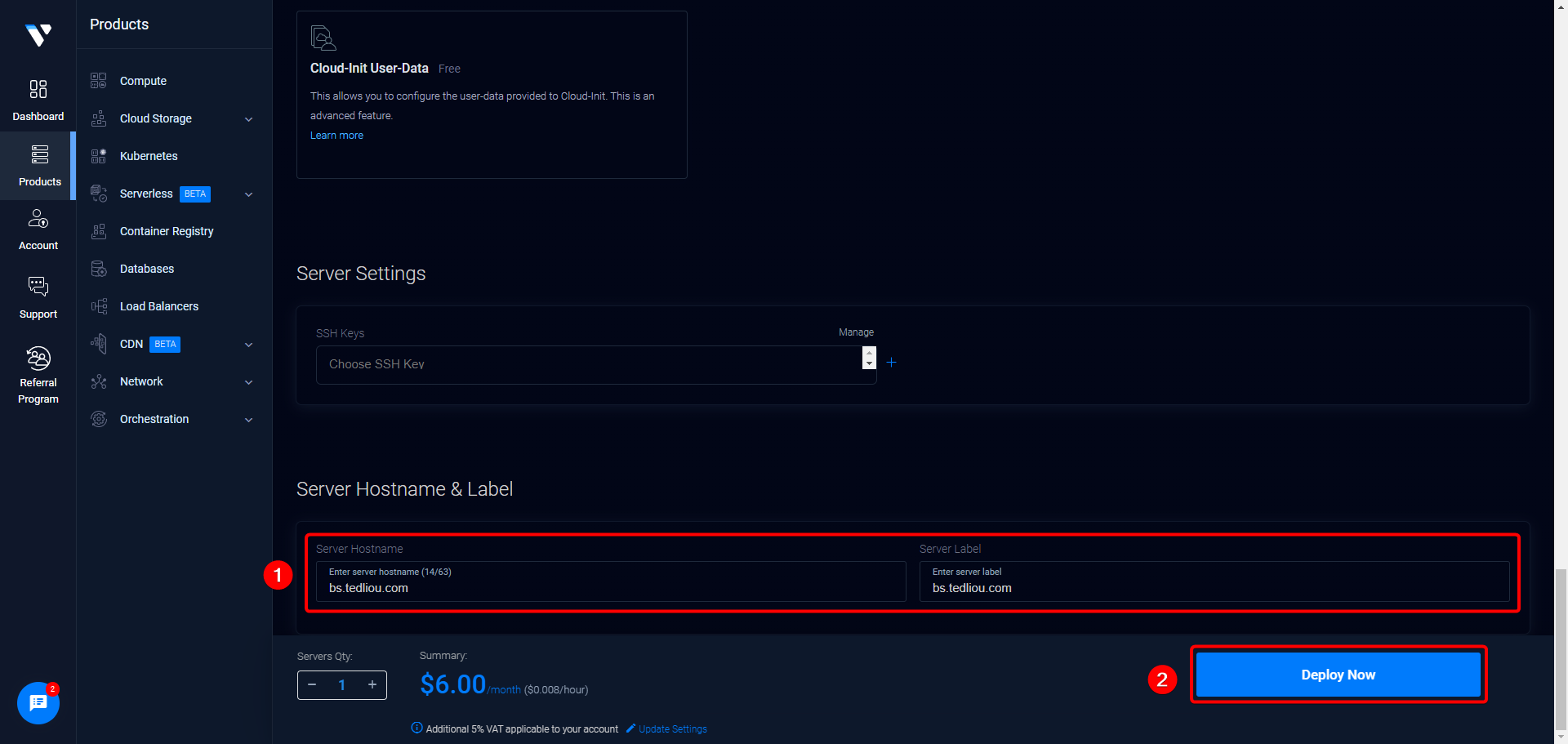Image resolution: width=1568 pixels, height=744 pixels.
Task: Increase server quantity with plus button
Action: pos(372,685)
